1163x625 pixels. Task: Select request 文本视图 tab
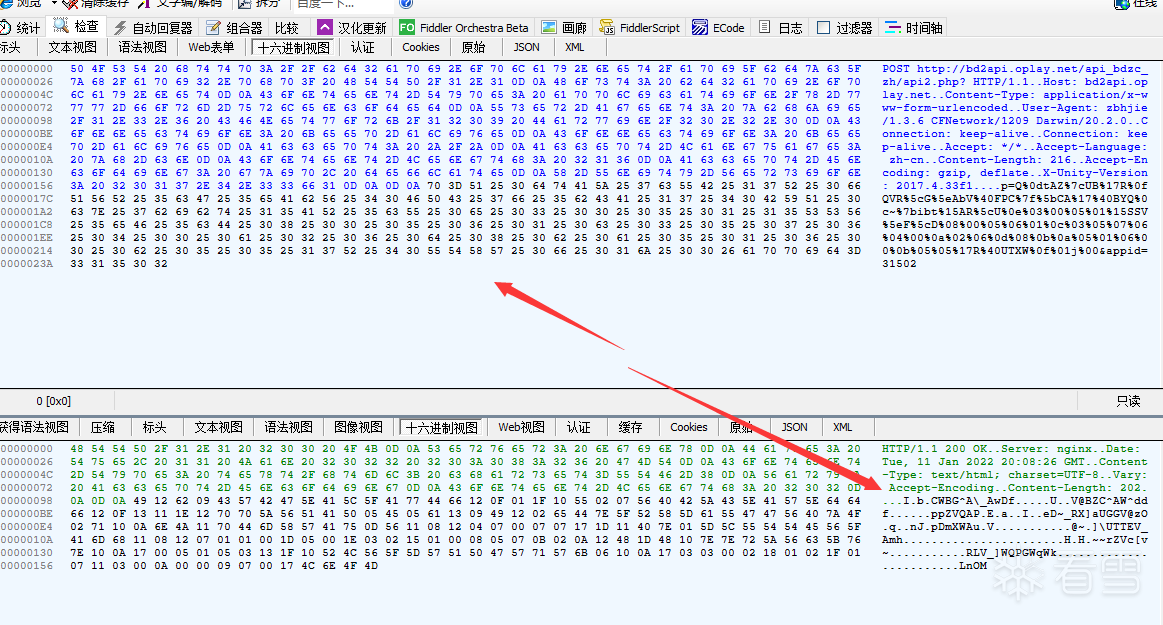pyautogui.click(x=73, y=47)
